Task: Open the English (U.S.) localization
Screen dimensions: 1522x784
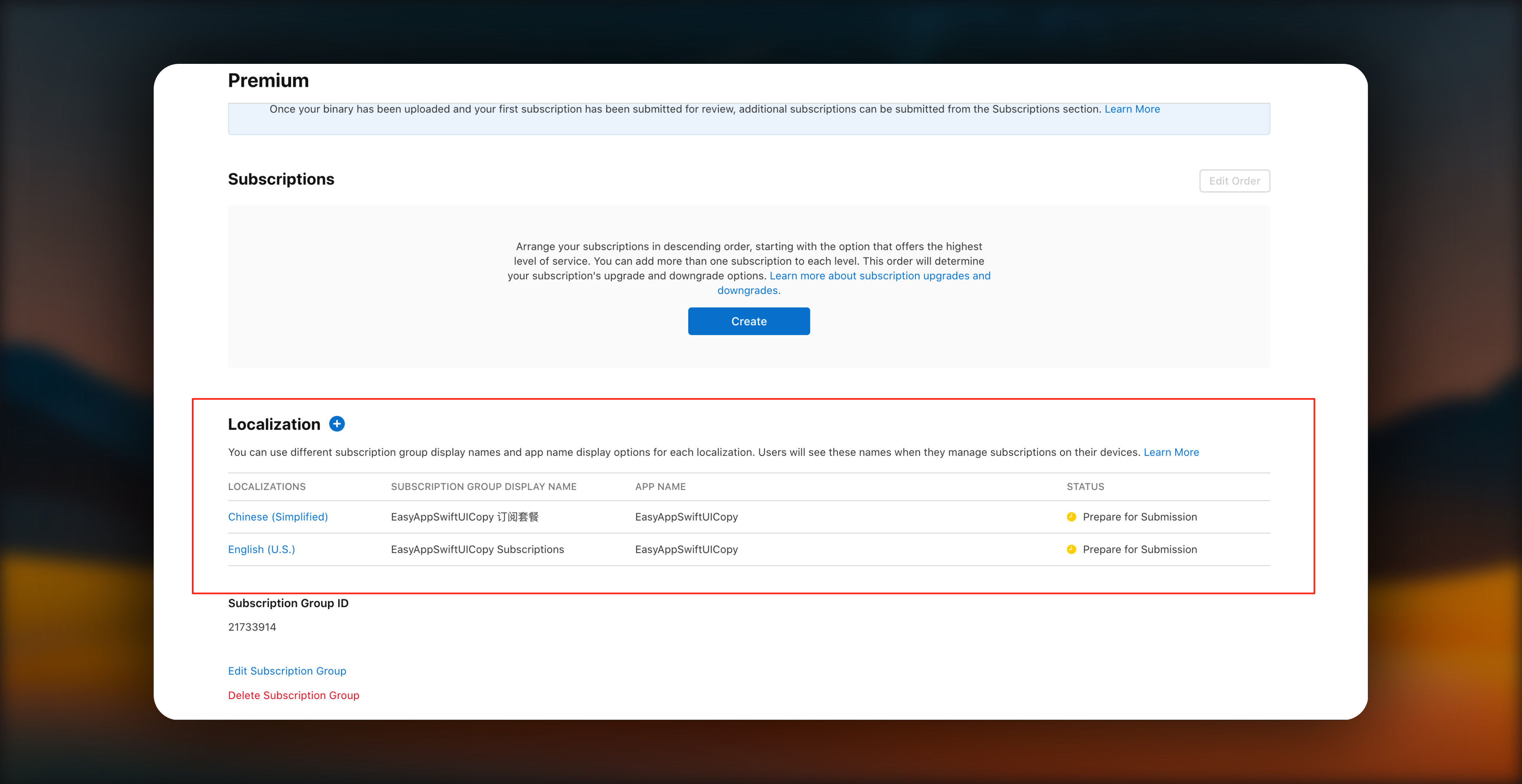Action: click(x=261, y=549)
